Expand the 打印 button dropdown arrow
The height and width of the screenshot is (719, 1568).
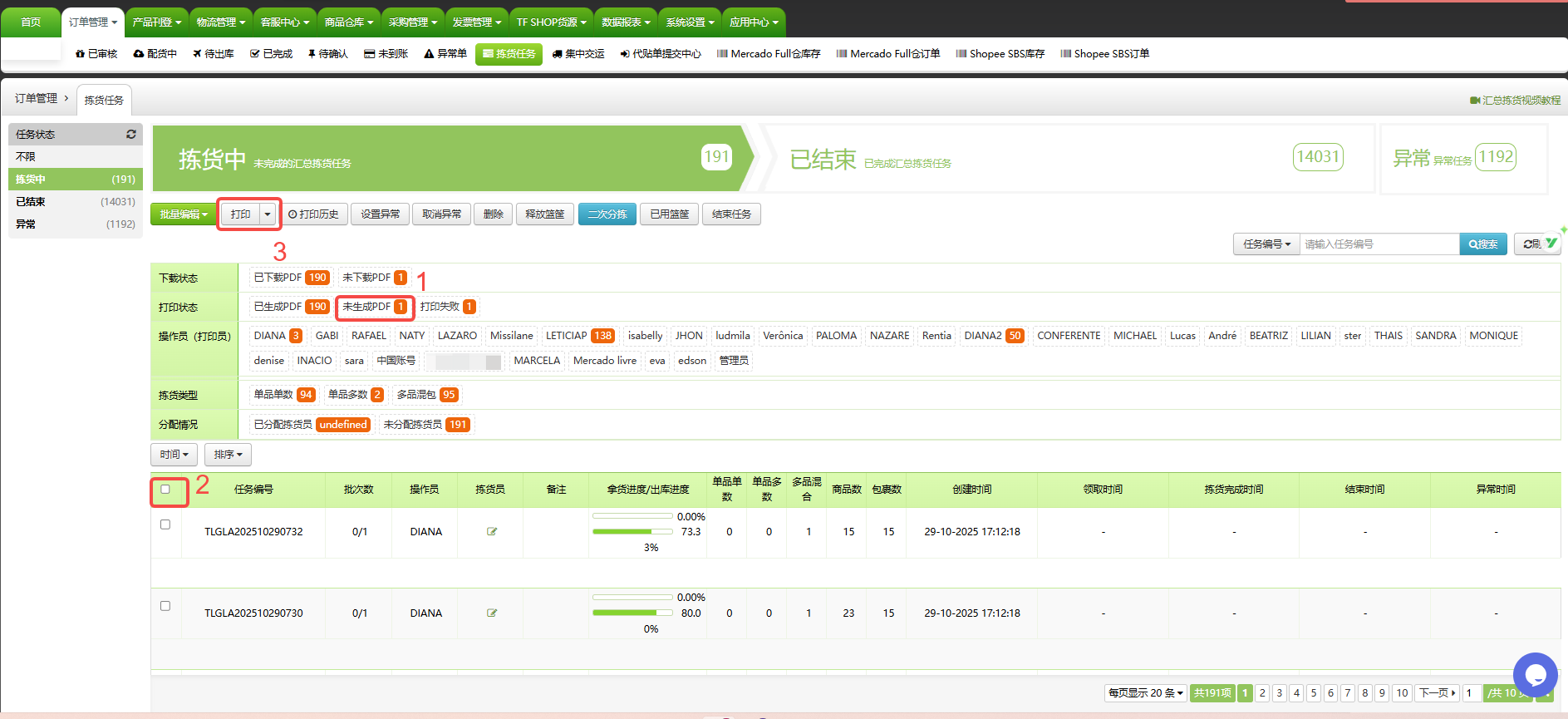268,214
